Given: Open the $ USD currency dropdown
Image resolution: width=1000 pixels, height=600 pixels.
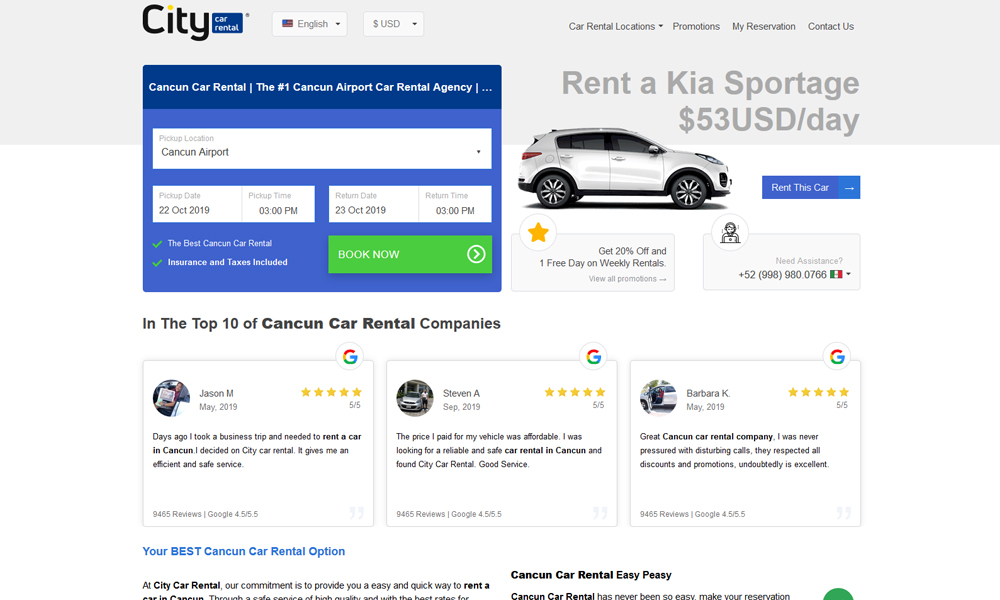Looking at the screenshot, I should (392, 24).
